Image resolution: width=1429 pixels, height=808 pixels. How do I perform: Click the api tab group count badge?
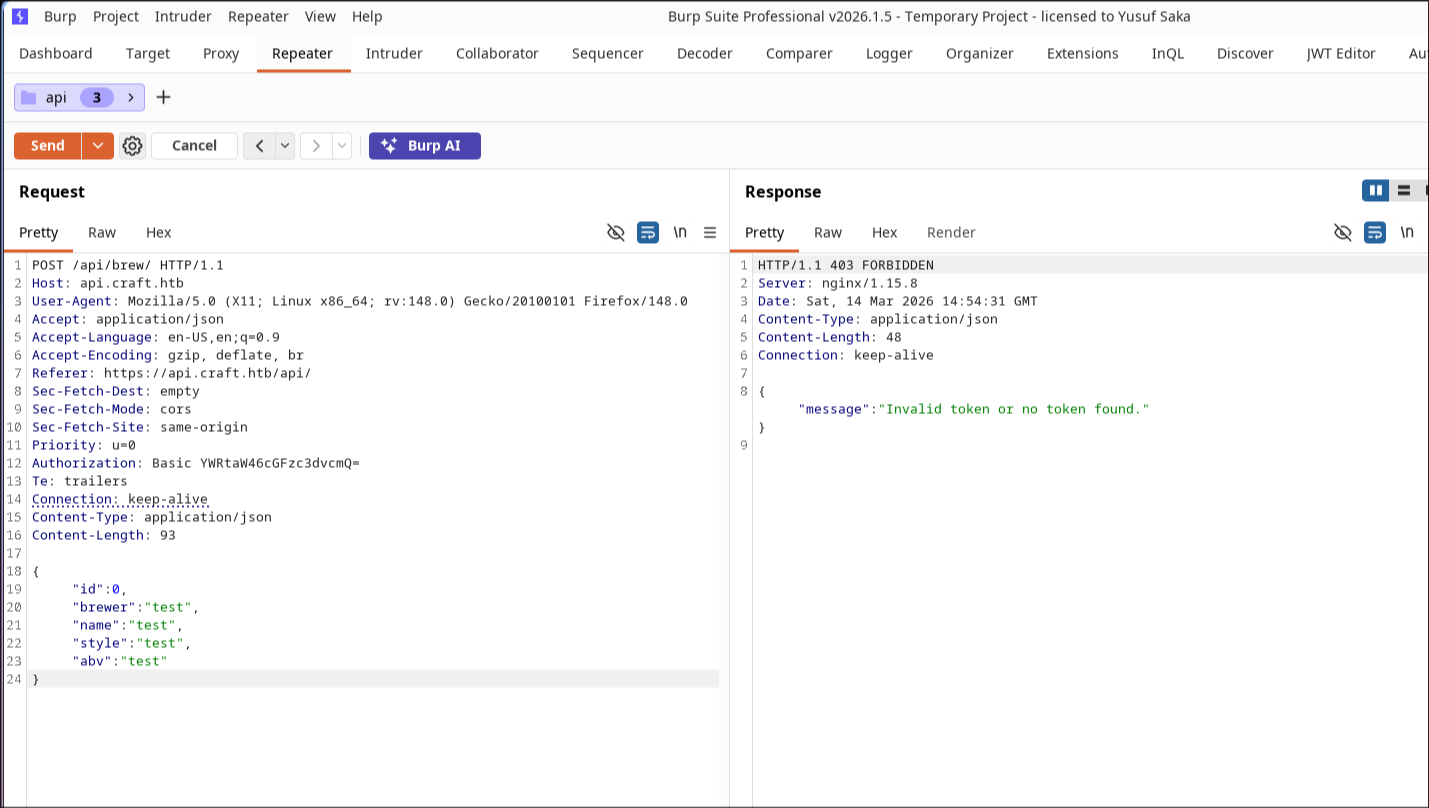(97, 97)
